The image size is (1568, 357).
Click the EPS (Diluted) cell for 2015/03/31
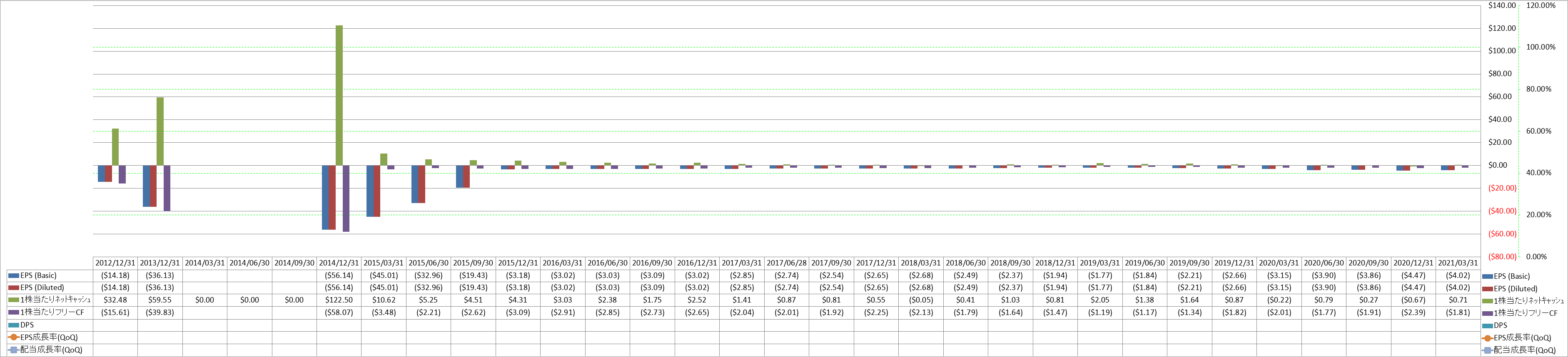coord(384,288)
